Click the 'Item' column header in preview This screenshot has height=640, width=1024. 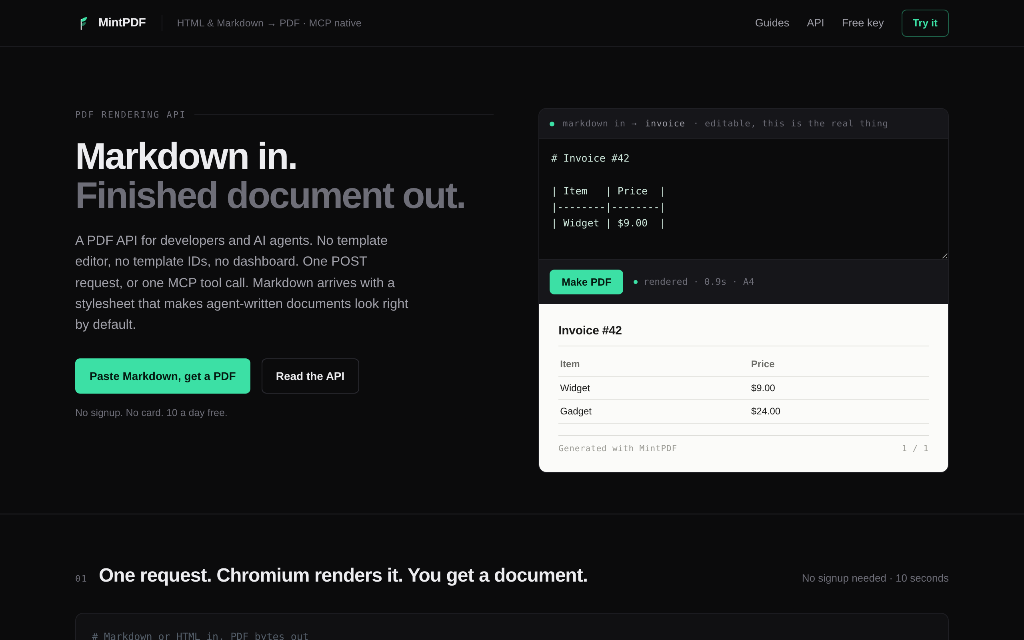click(569, 364)
